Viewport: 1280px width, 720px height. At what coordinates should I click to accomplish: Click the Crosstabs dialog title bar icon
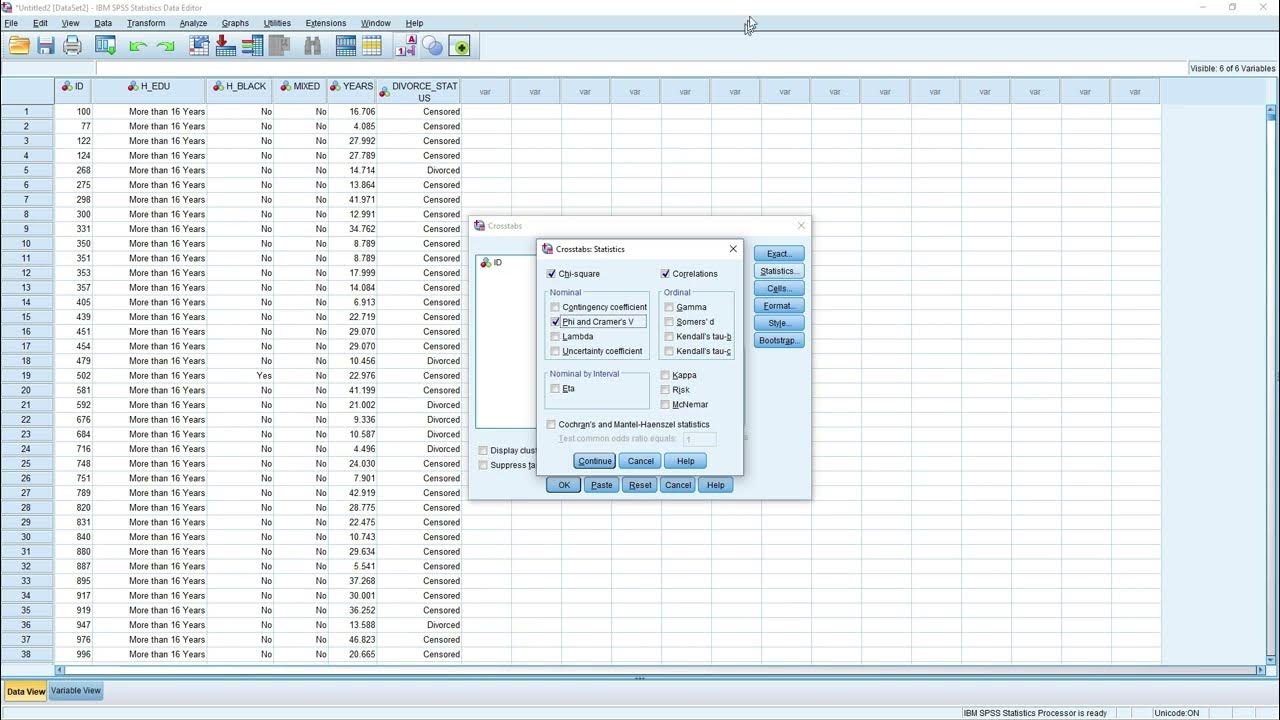(479, 226)
